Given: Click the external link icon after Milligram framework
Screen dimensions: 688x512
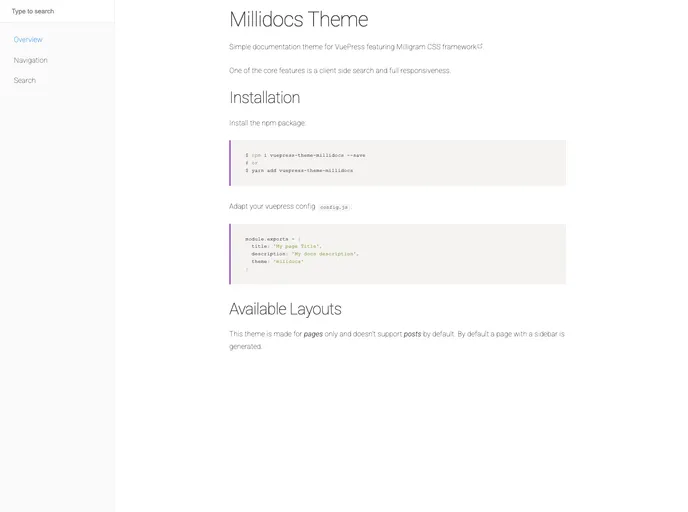Looking at the screenshot, I should 480,46.
